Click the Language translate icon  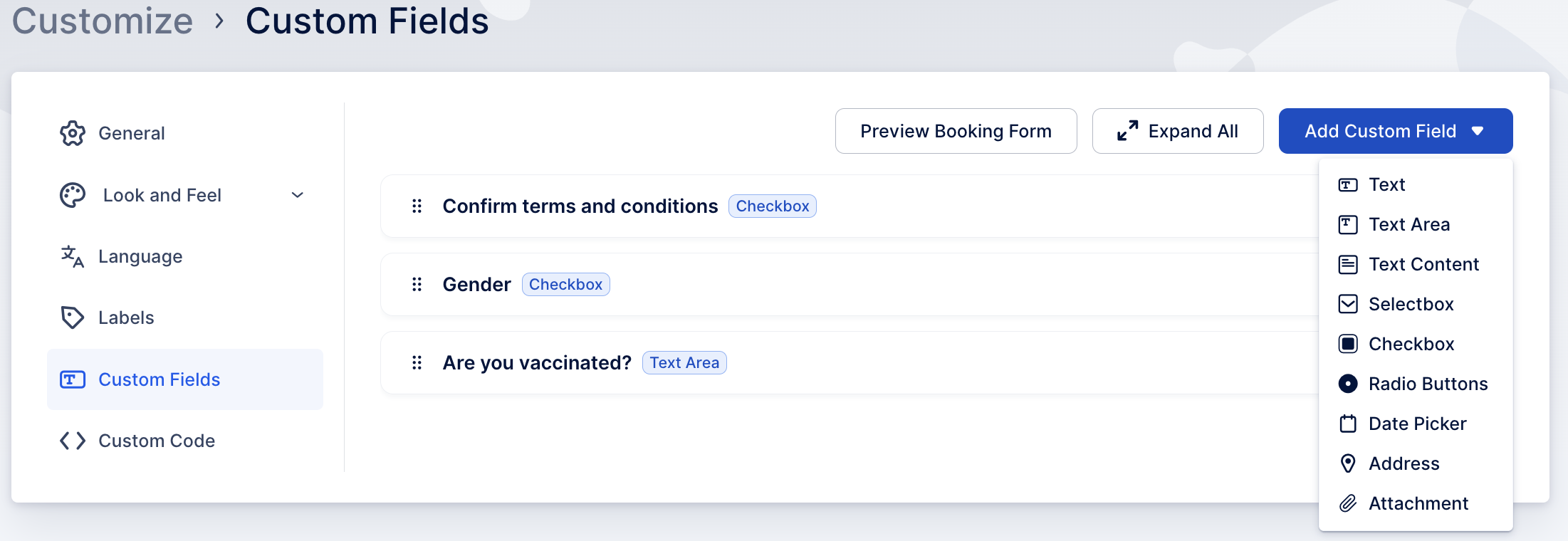[73, 256]
